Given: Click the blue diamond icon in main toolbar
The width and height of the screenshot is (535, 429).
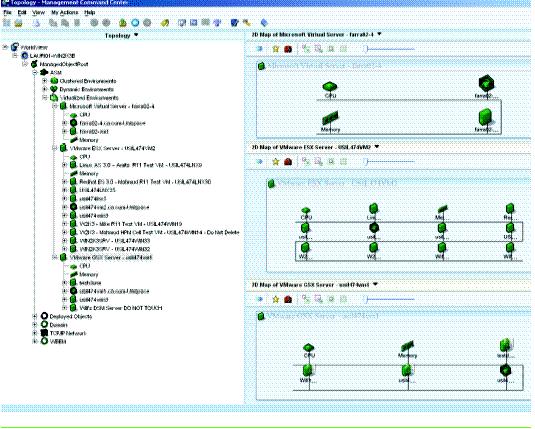Looking at the screenshot, I should 264,23.
